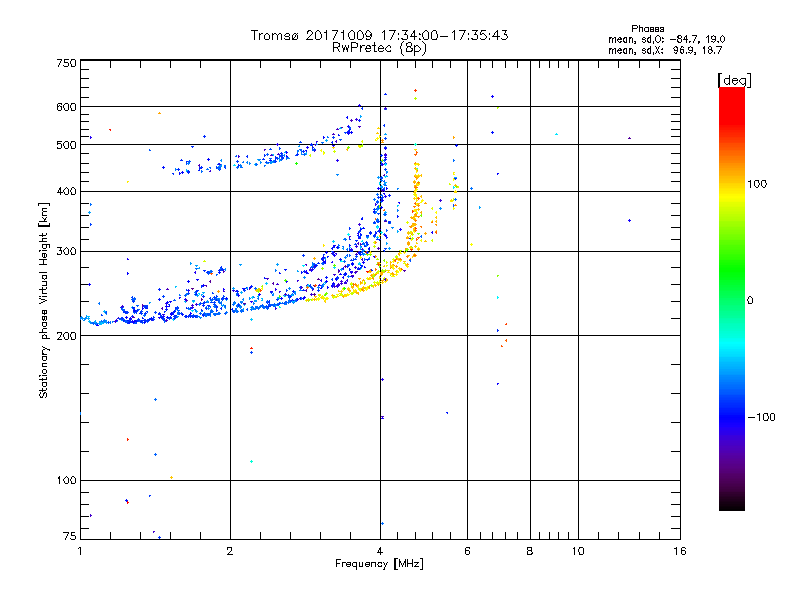Click the colorbar label '0'
This screenshot has height=600, width=800.
pos(750,301)
